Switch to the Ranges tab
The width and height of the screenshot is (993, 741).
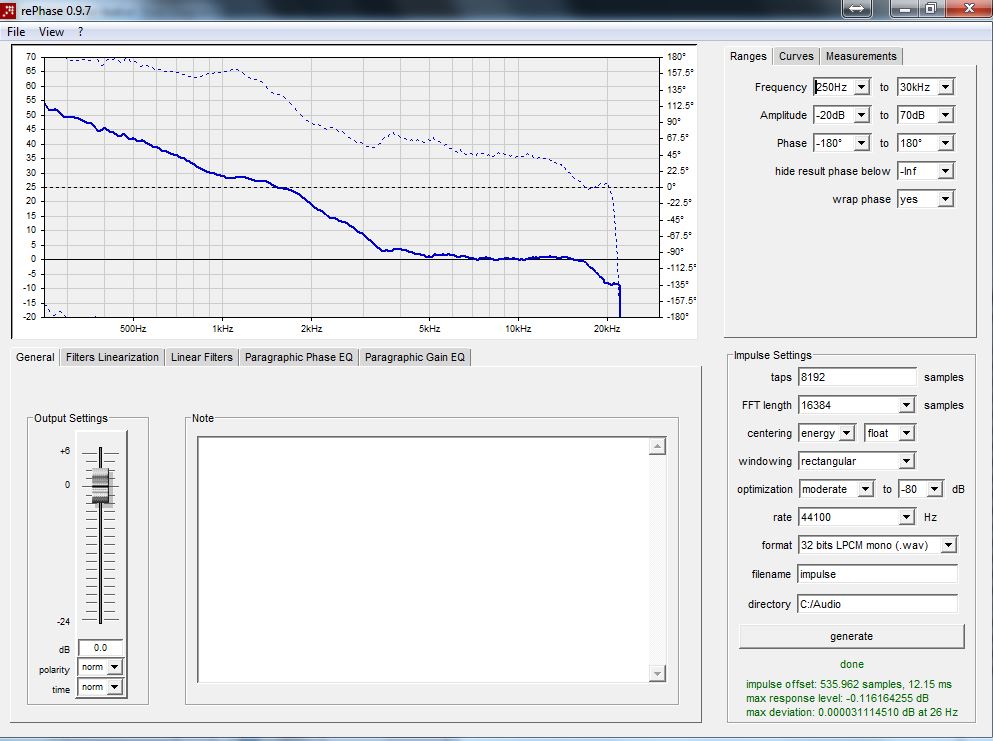point(748,56)
